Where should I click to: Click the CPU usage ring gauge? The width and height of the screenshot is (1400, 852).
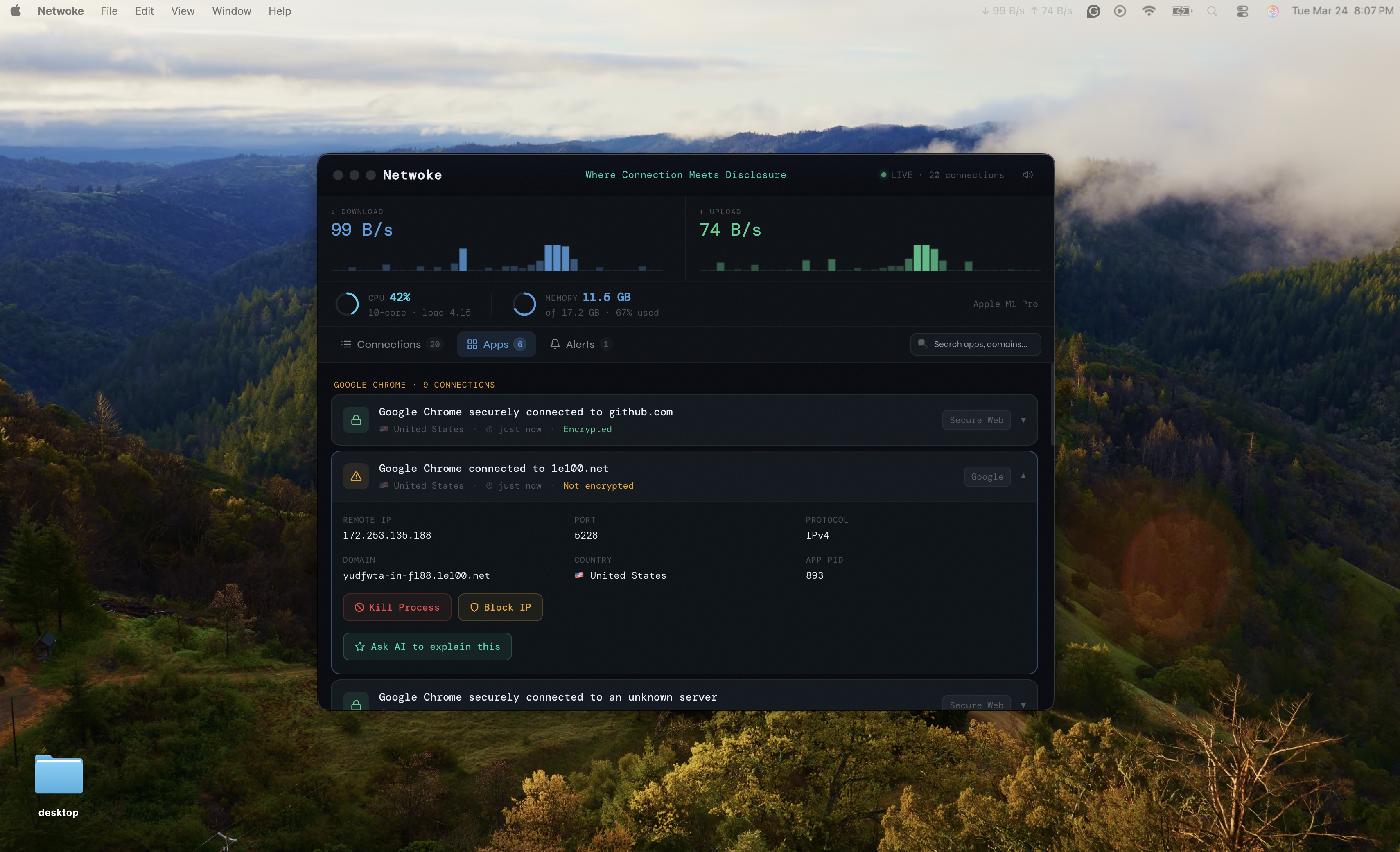click(x=347, y=304)
